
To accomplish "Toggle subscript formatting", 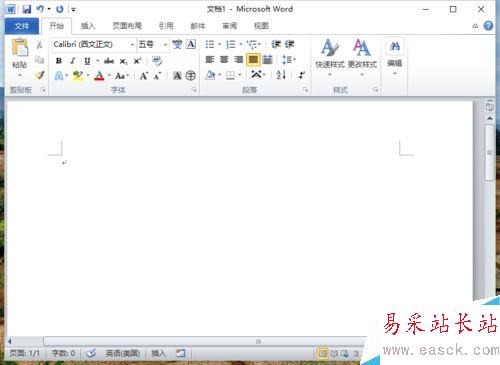I will (x=123, y=61).
